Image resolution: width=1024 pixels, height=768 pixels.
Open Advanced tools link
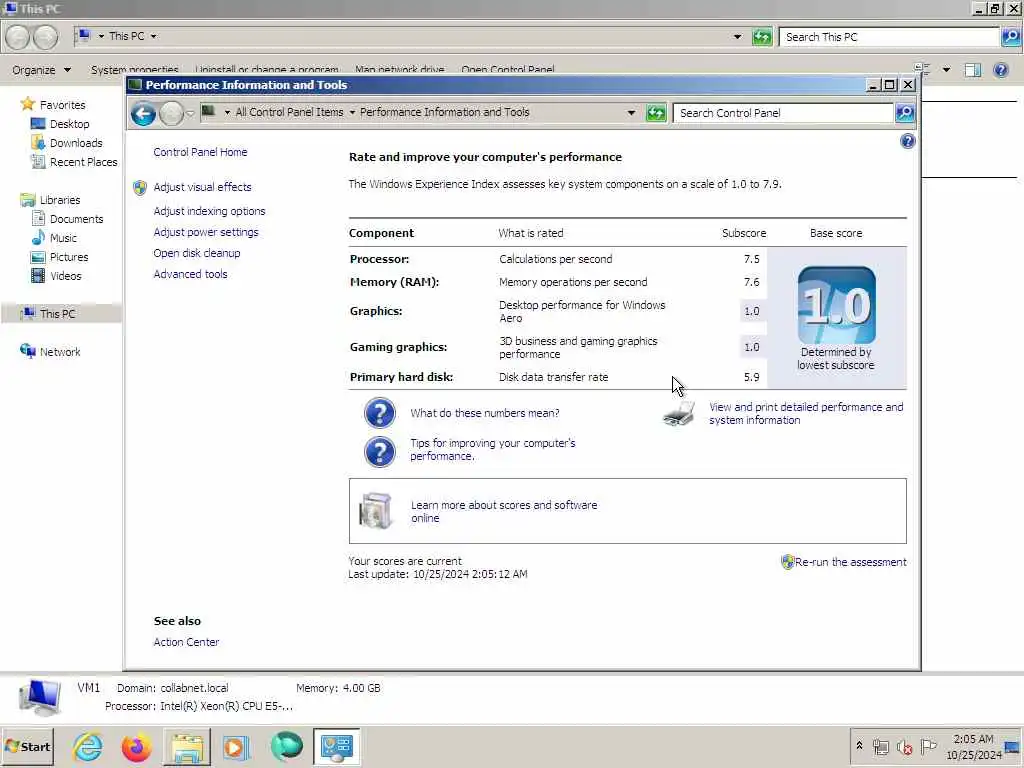pos(190,274)
